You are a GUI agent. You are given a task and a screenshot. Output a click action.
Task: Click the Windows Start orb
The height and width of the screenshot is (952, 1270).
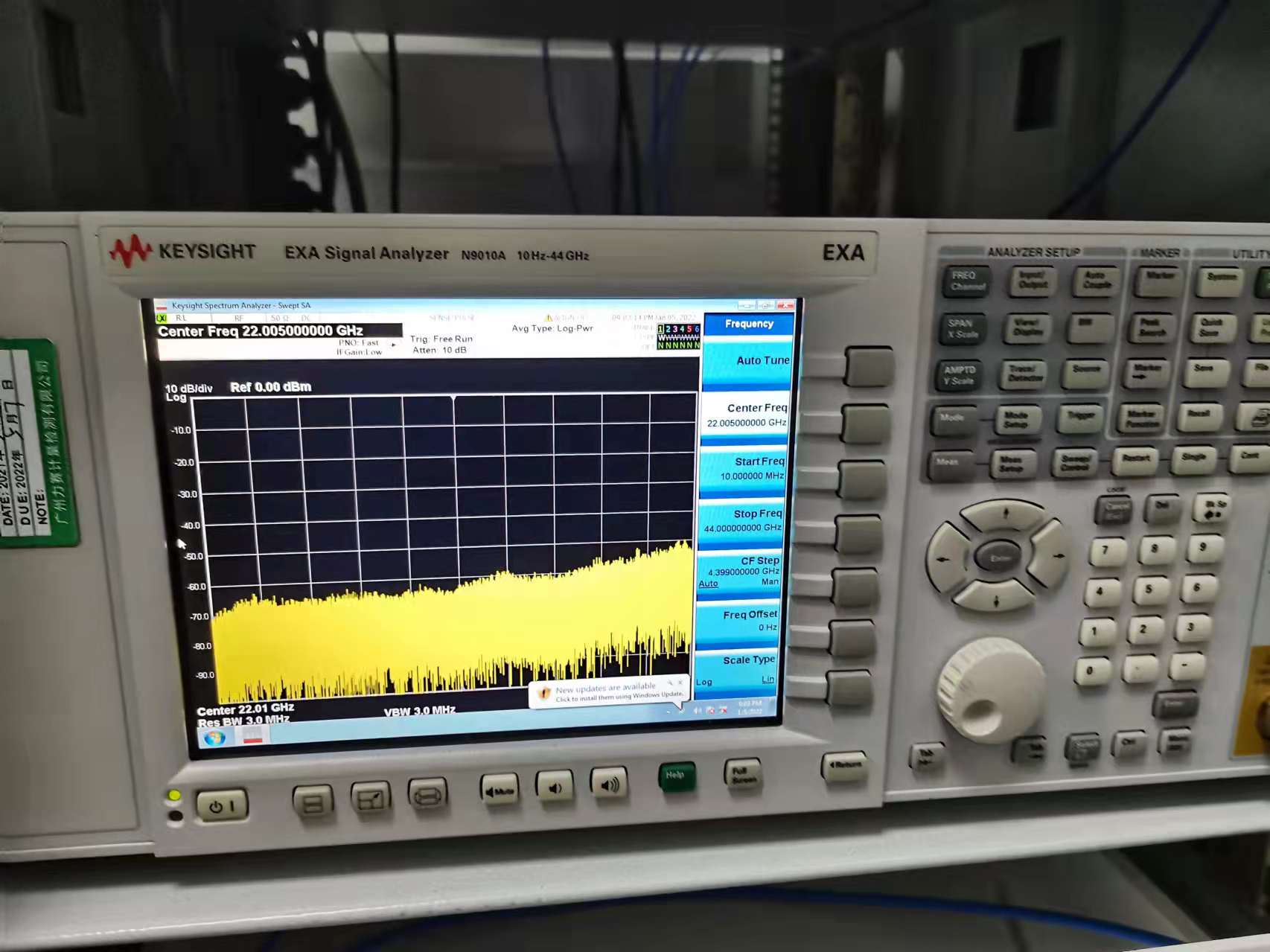[x=214, y=738]
